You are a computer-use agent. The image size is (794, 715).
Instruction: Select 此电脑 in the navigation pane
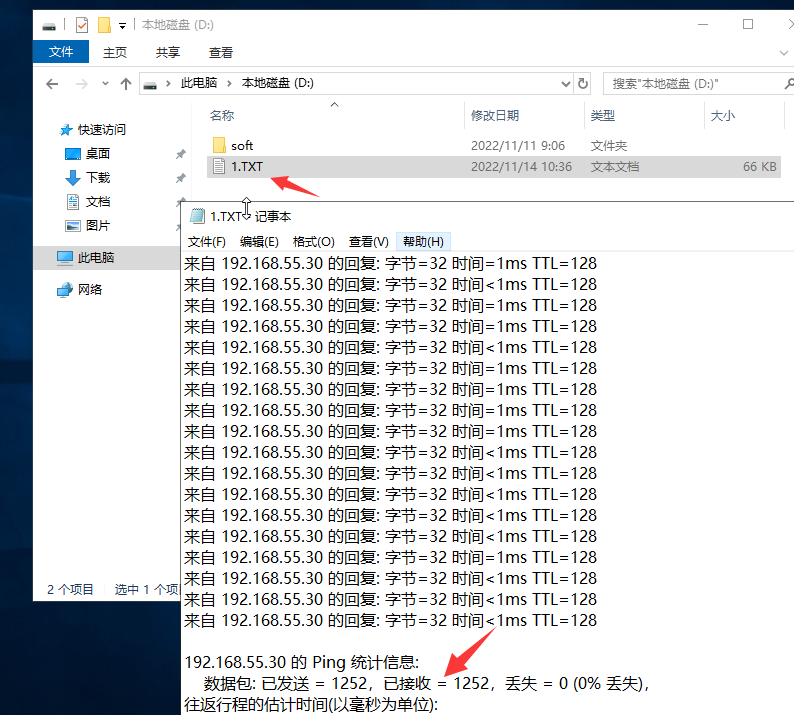click(x=96, y=258)
